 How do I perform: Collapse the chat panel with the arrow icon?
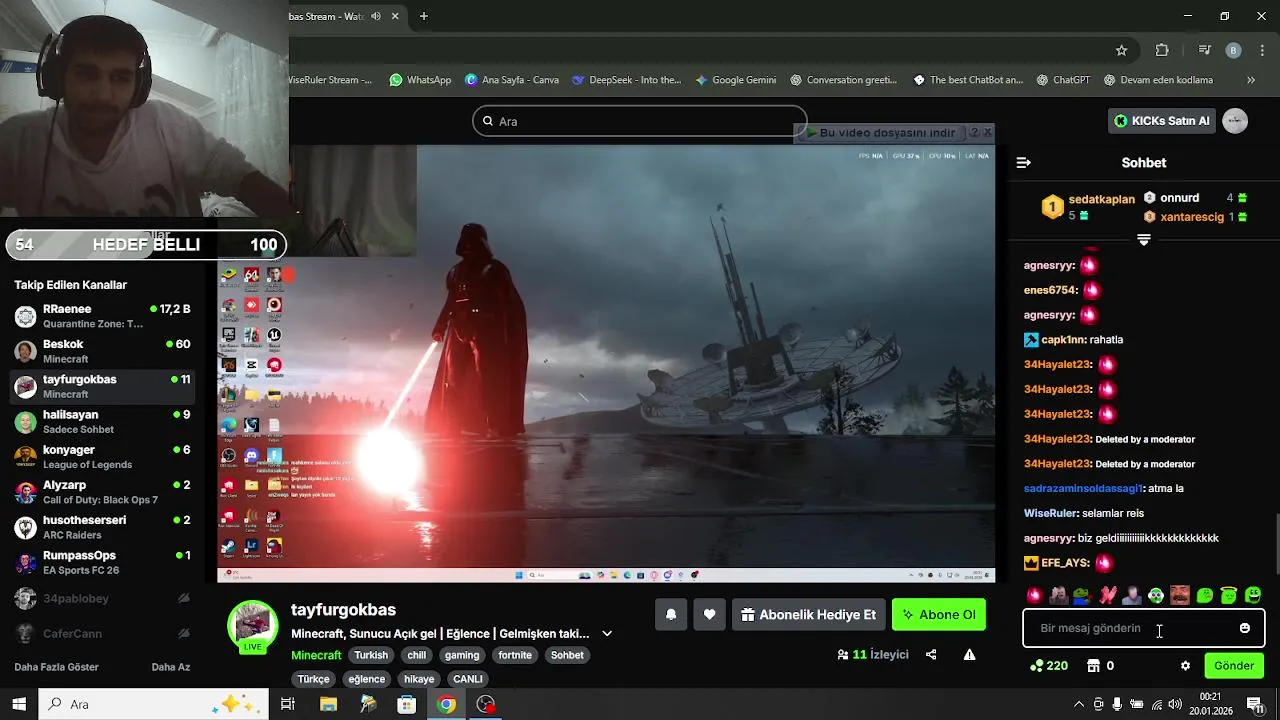click(x=1023, y=162)
